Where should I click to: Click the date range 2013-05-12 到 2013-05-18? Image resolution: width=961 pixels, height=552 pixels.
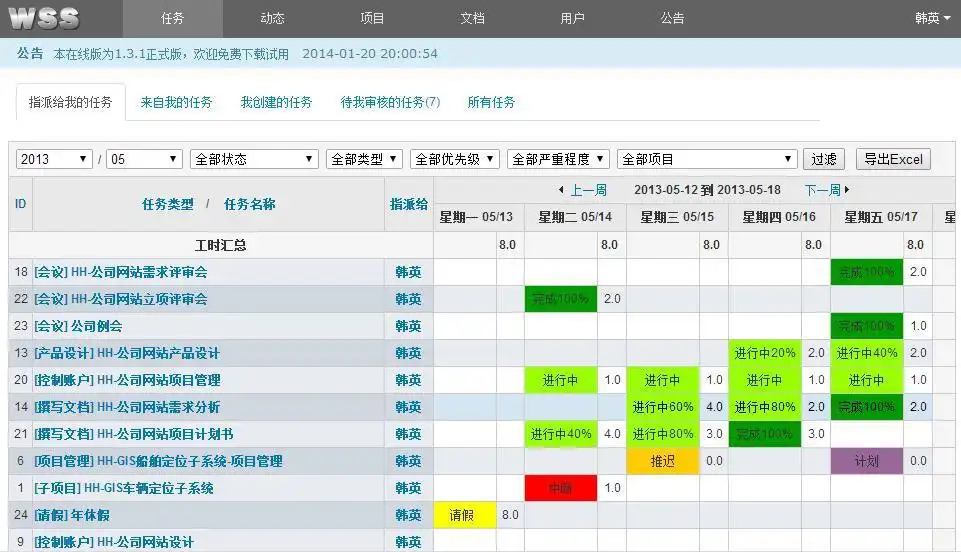pyautogui.click(x=707, y=190)
